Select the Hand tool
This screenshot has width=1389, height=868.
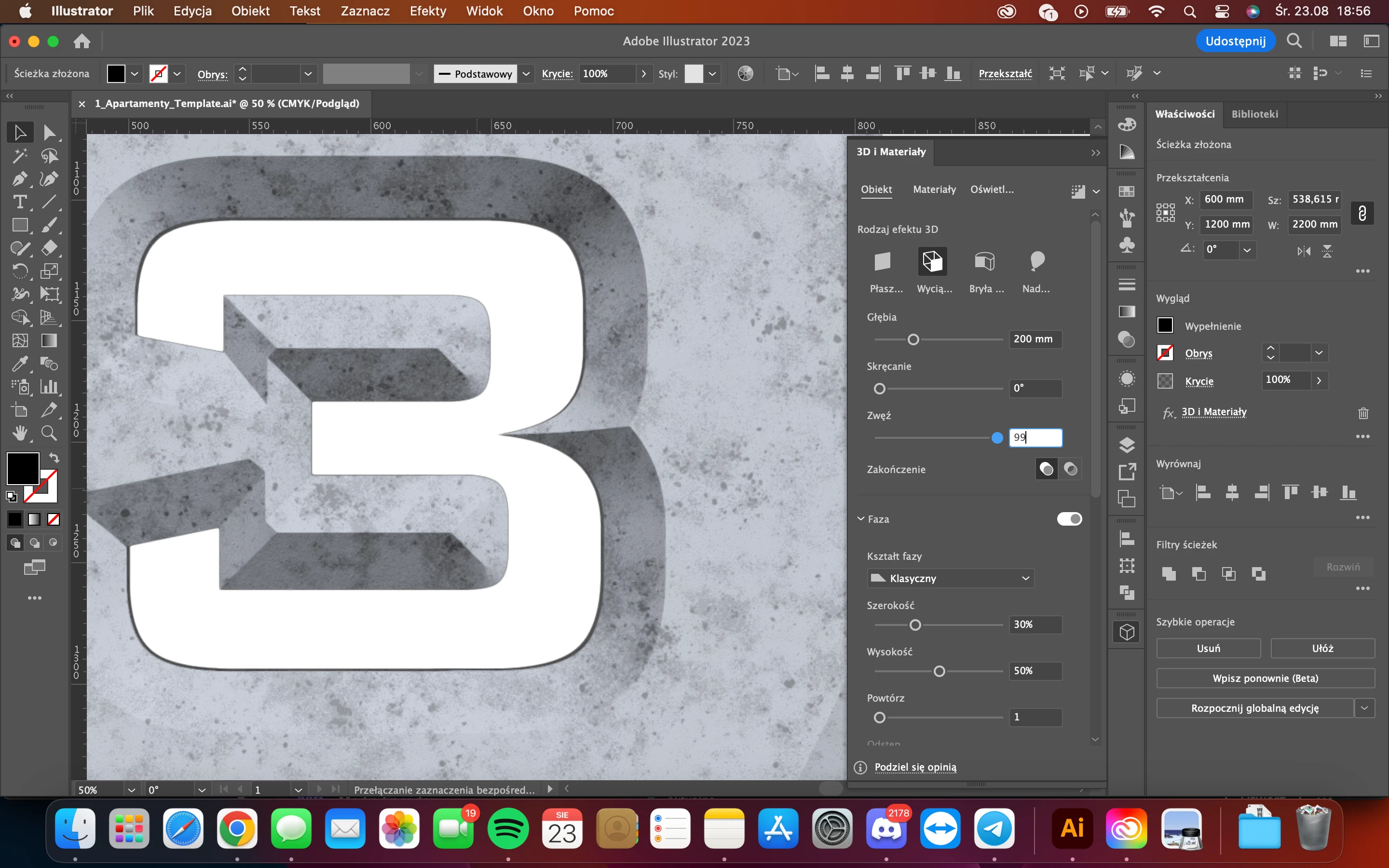pyautogui.click(x=20, y=433)
